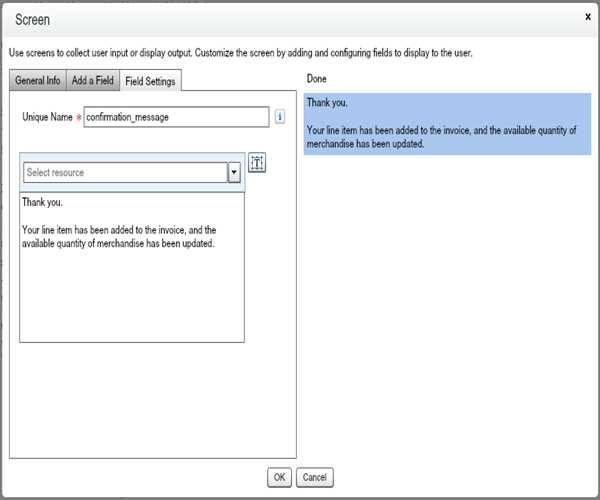Click the Screen dialog title
This screenshot has height=500, width=600.
[x=33, y=19]
